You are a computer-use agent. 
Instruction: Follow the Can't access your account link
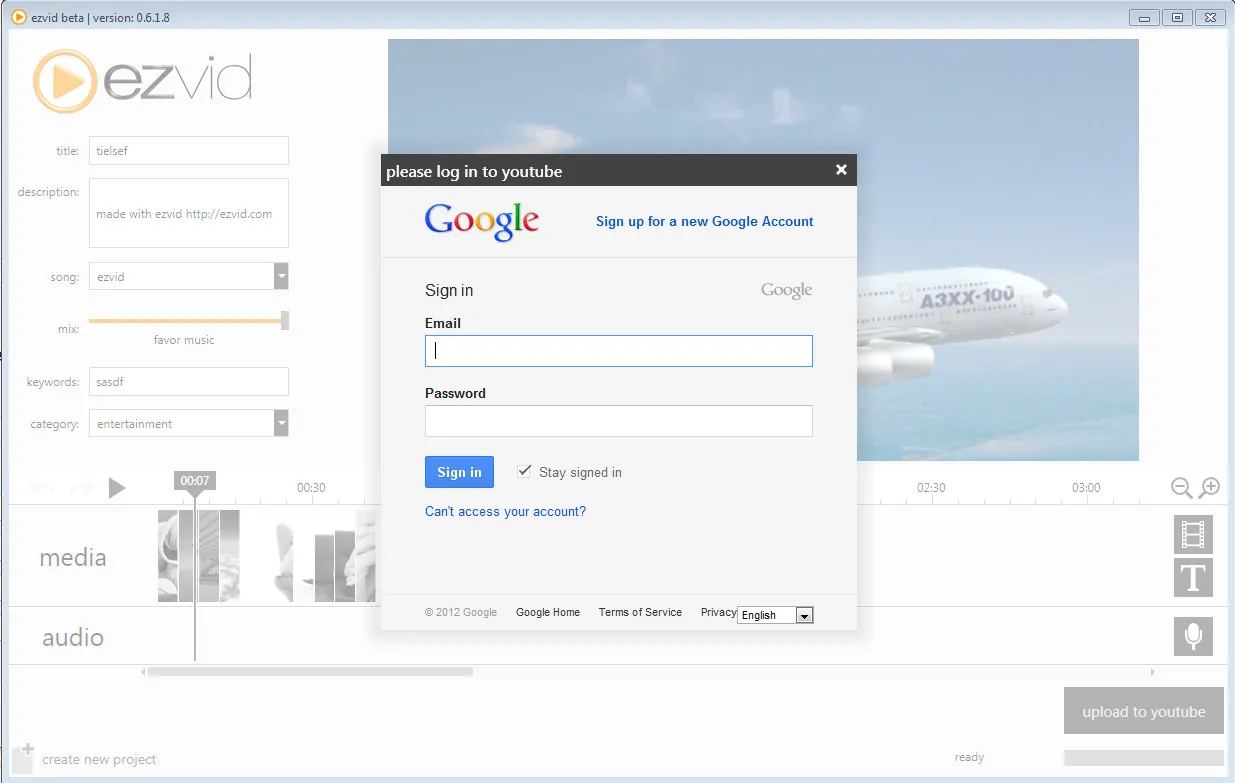click(x=505, y=512)
